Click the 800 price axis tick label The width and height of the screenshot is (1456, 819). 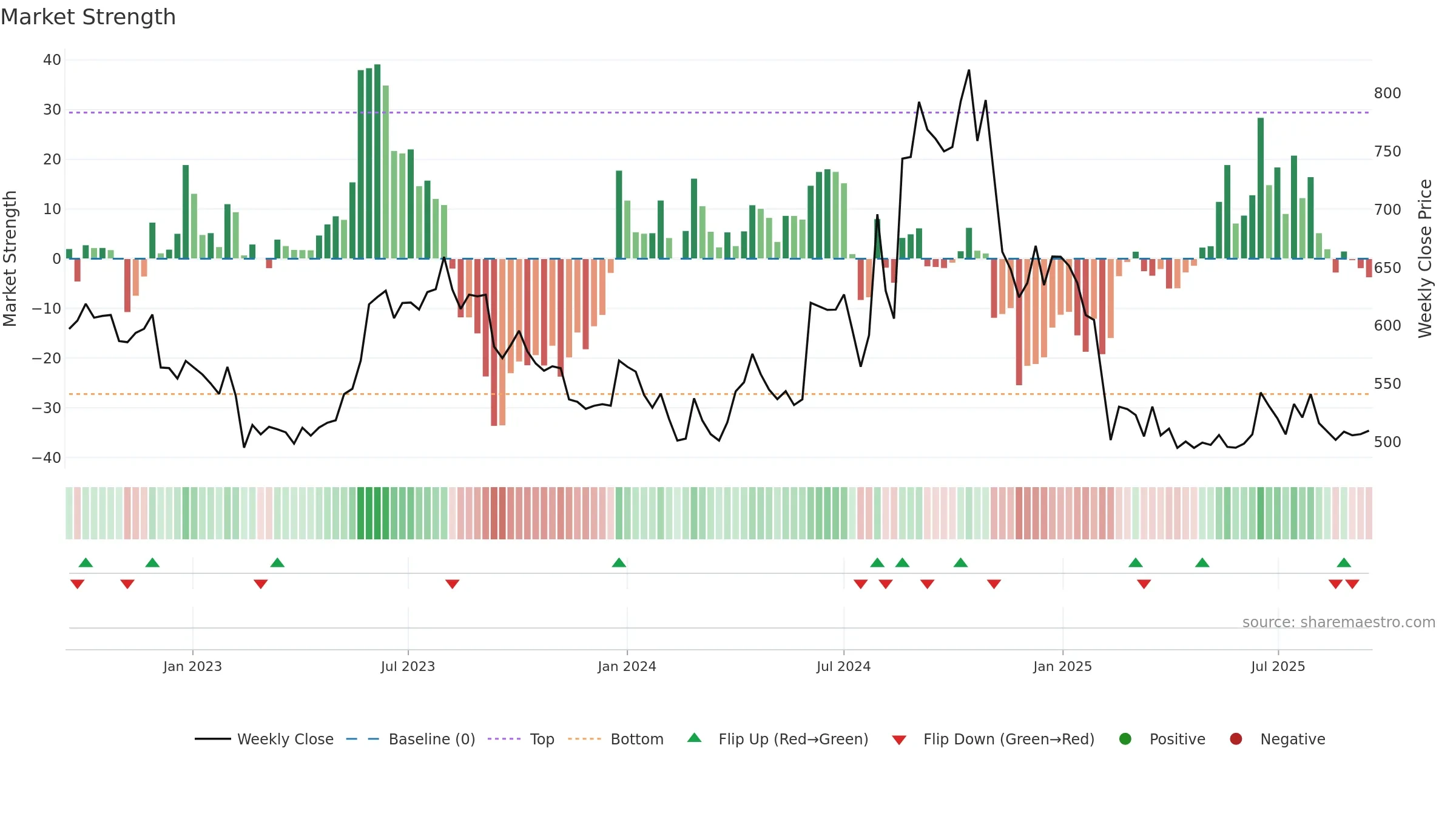1387,93
